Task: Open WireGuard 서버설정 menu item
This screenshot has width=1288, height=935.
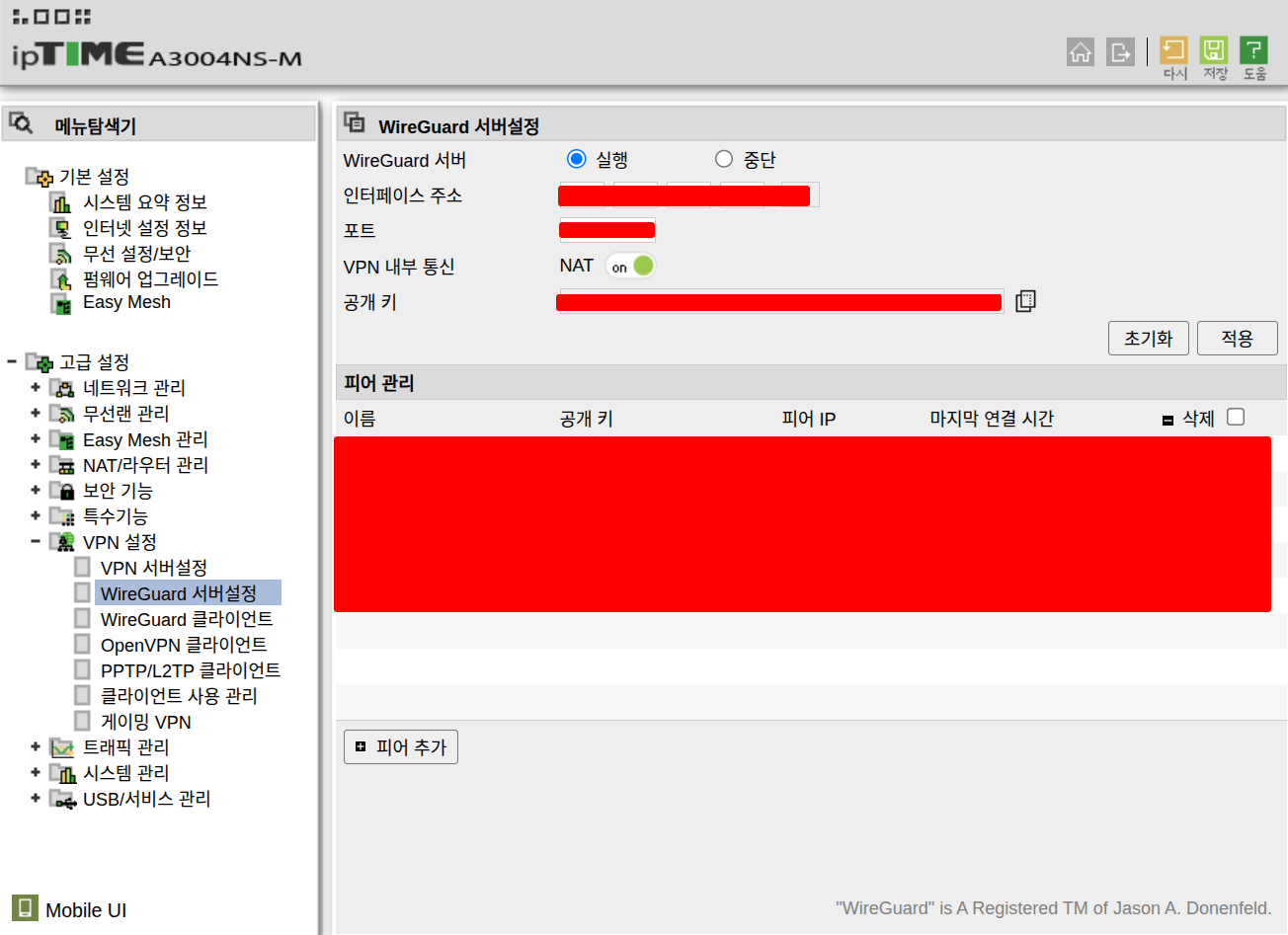Action: [179, 593]
